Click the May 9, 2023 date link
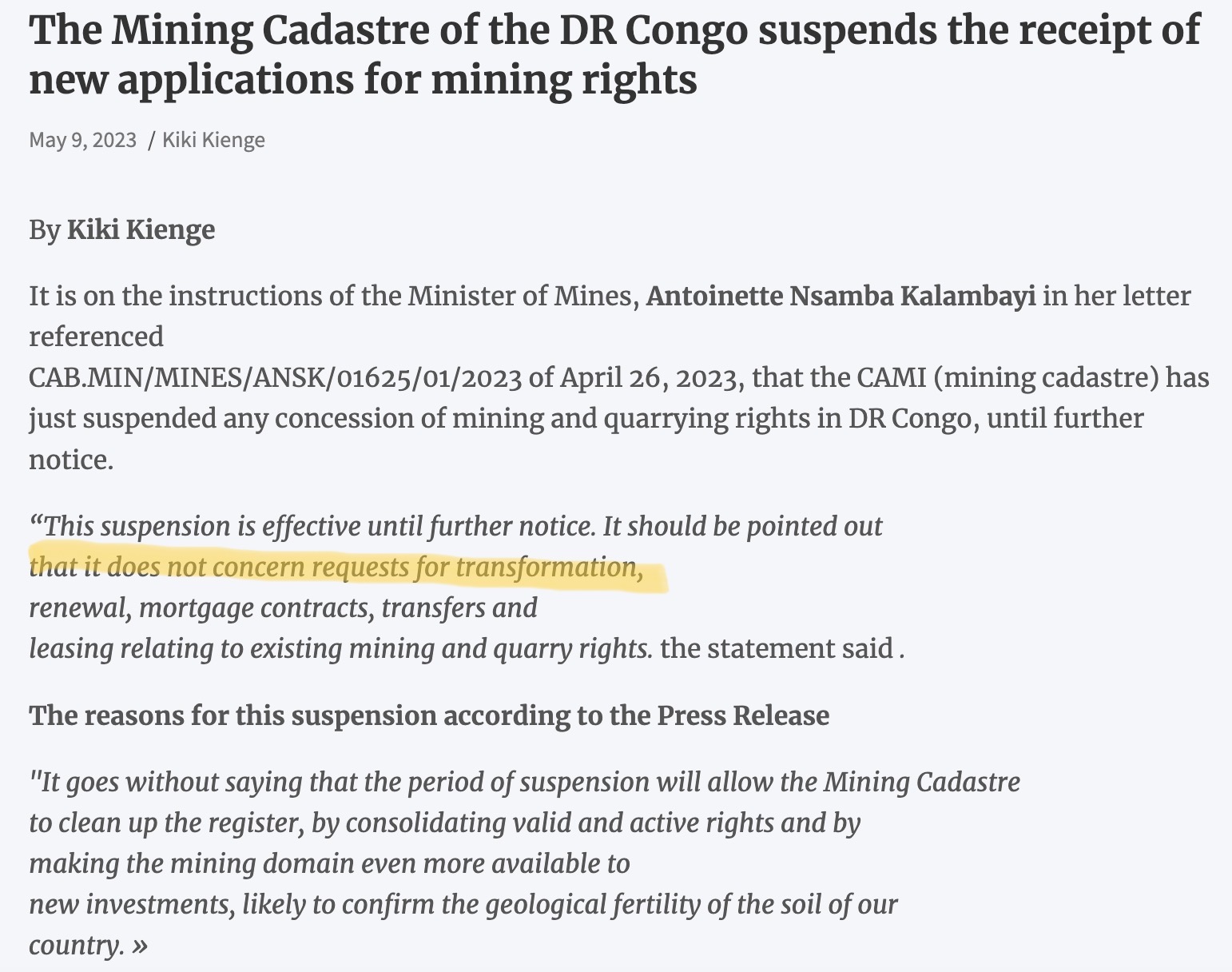 (x=82, y=140)
